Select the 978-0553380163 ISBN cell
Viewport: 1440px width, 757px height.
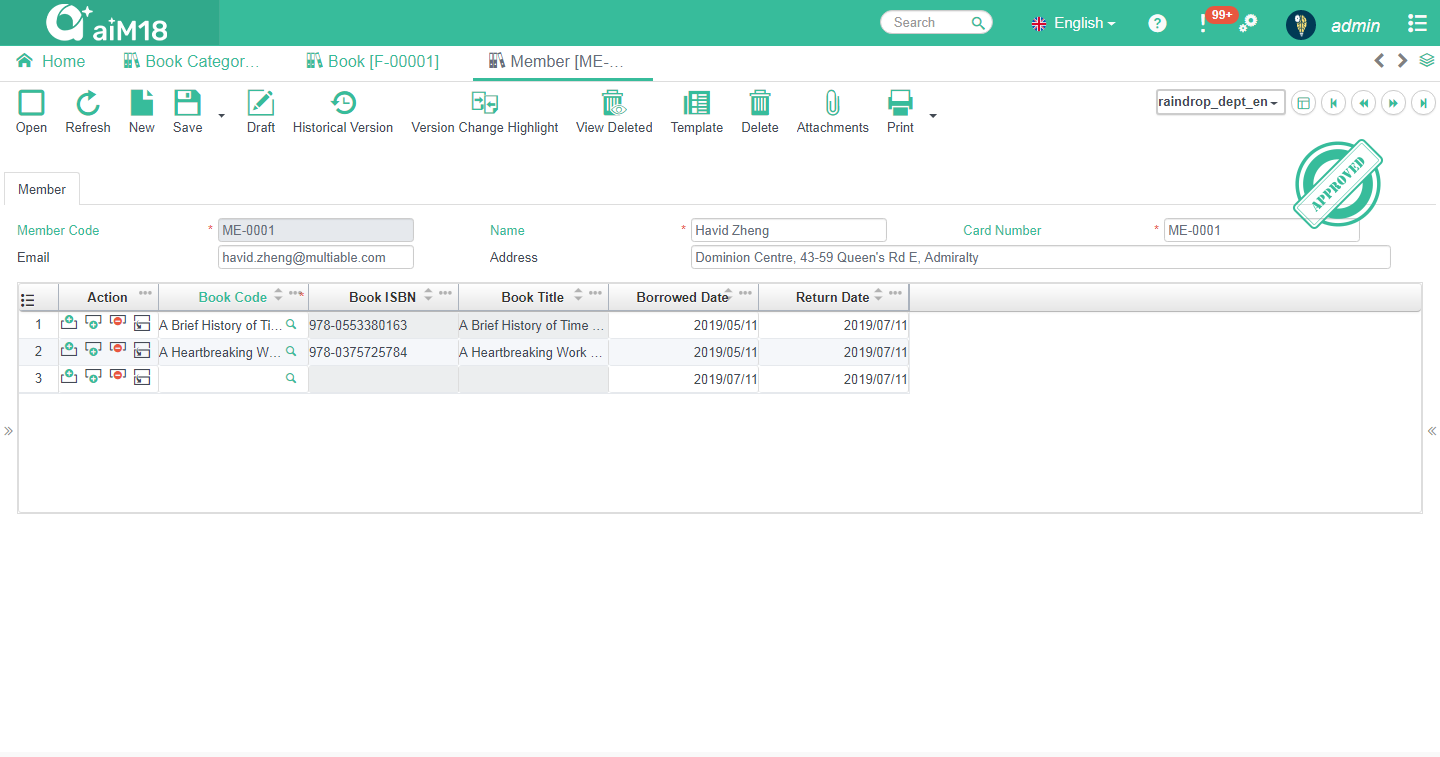pyautogui.click(x=383, y=325)
